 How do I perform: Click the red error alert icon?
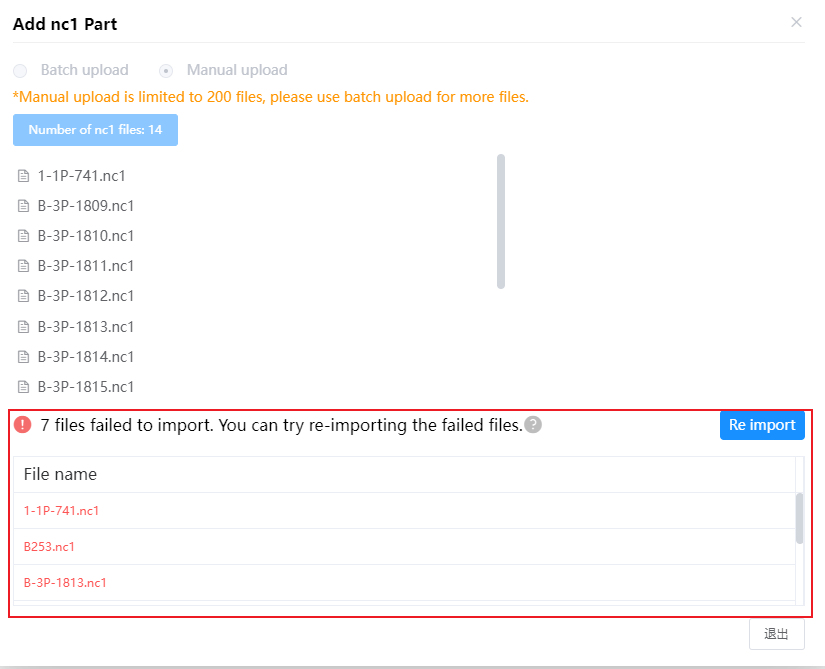[x=23, y=424]
